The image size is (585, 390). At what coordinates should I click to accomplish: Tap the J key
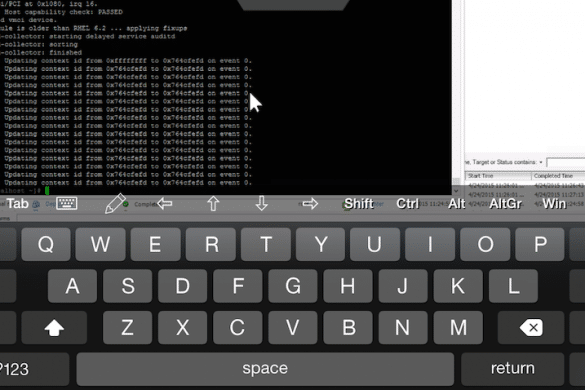coord(403,286)
